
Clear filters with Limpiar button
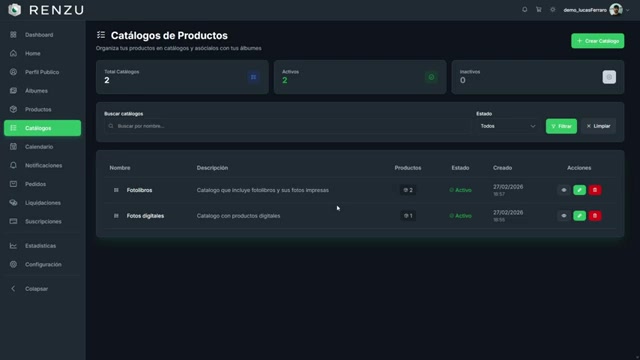pyautogui.click(x=598, y=126)
